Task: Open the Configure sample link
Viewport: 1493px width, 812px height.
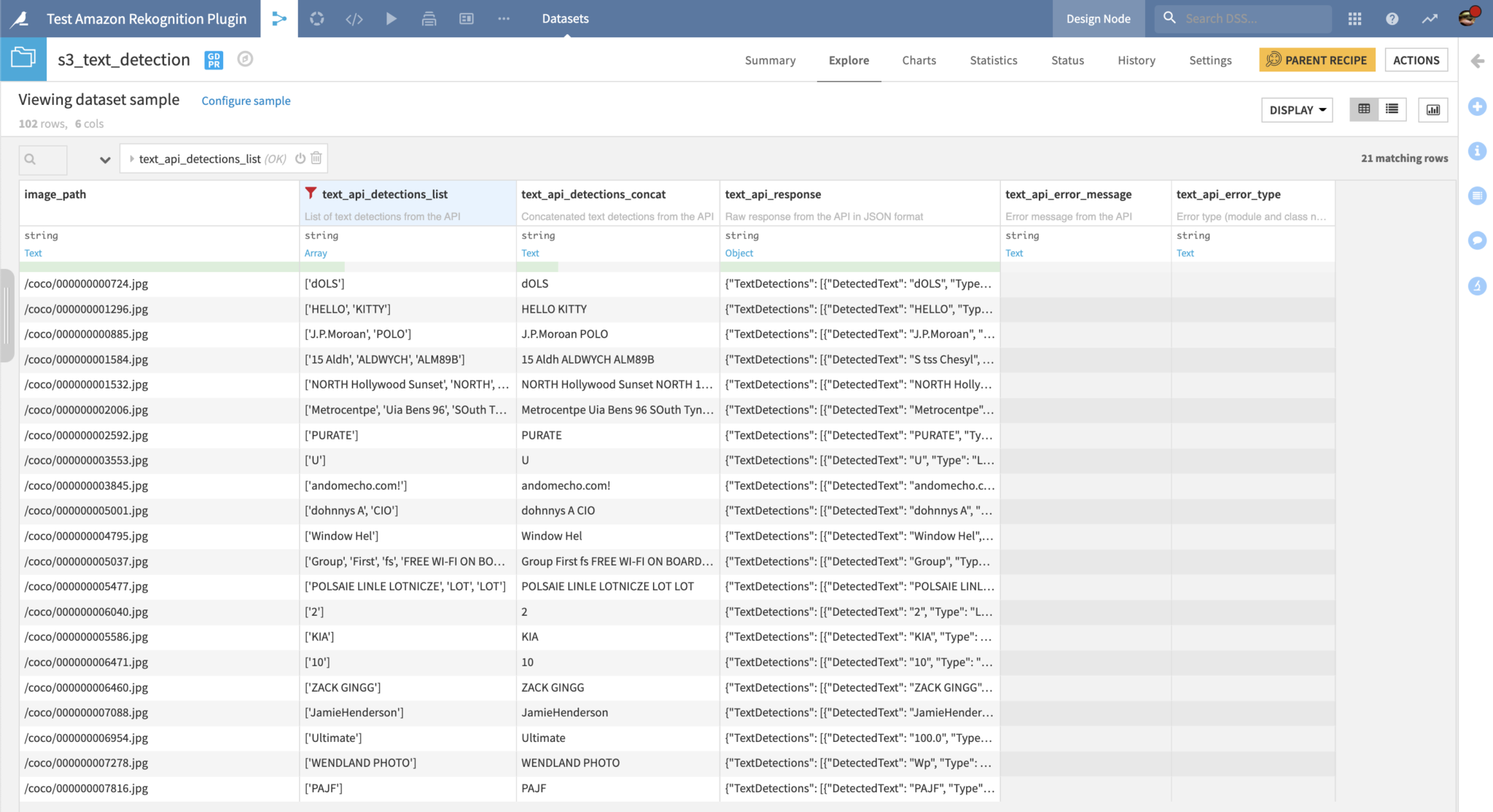Action: tap(246, 100)
